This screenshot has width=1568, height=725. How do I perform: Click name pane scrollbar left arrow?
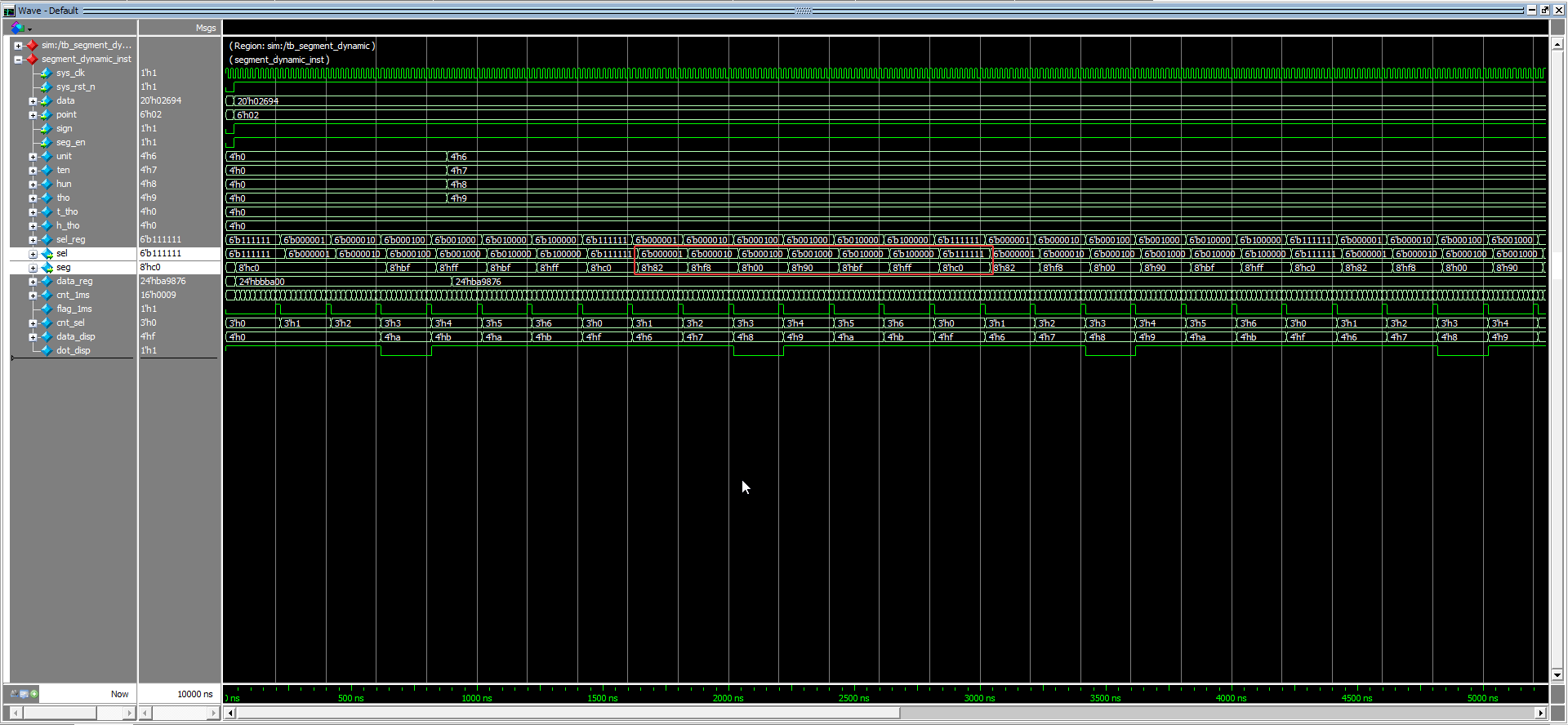16,713
